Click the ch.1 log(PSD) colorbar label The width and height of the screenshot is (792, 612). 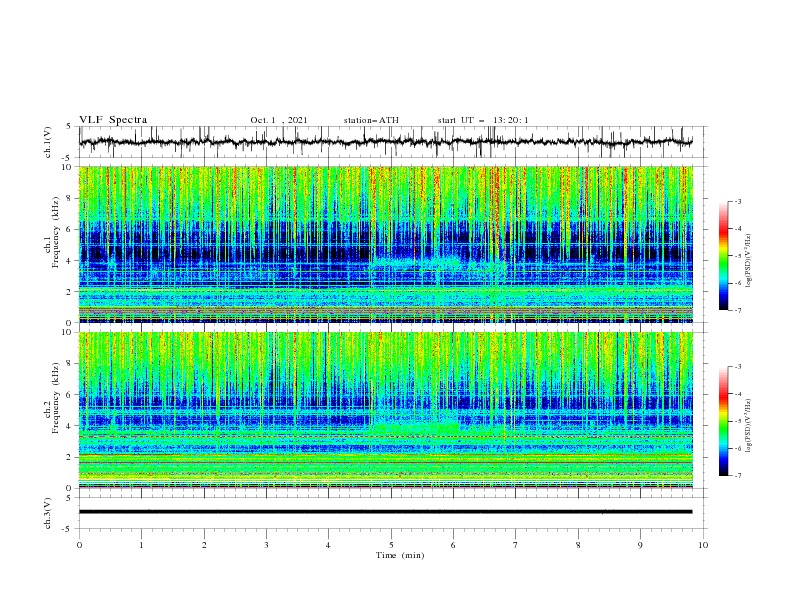pyautogui.click(x=748, y=261)
